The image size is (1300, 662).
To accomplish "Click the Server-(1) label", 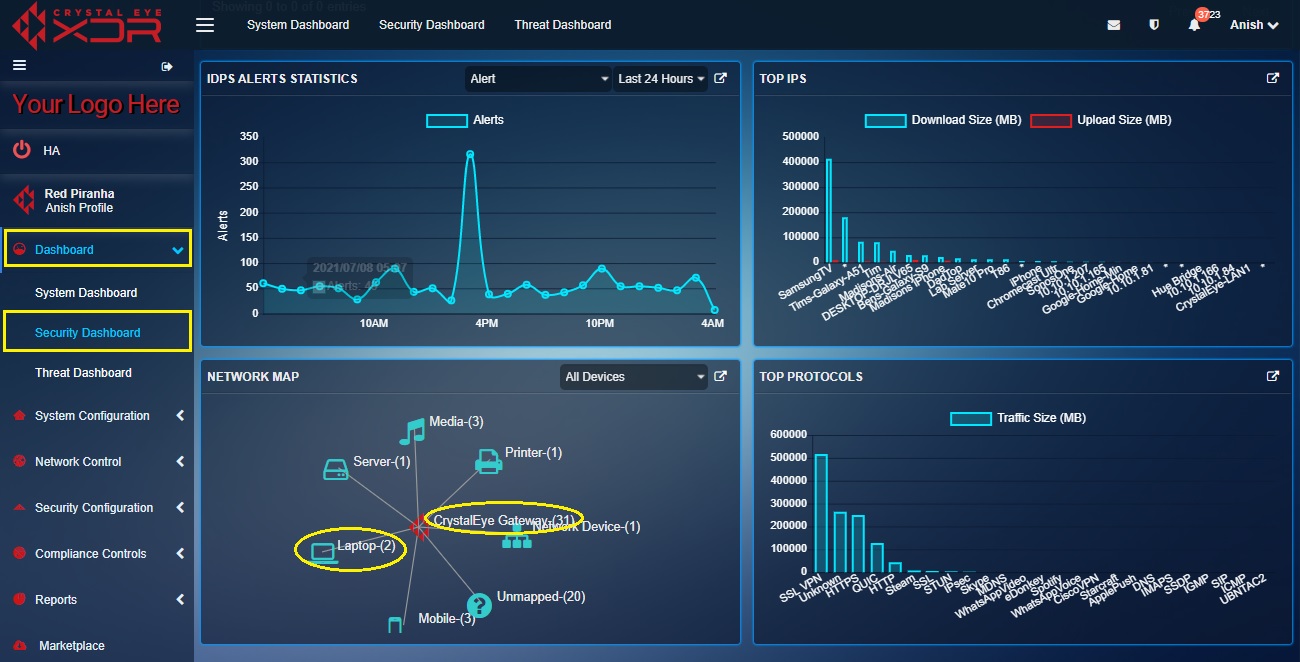I will tap(382, 462).
